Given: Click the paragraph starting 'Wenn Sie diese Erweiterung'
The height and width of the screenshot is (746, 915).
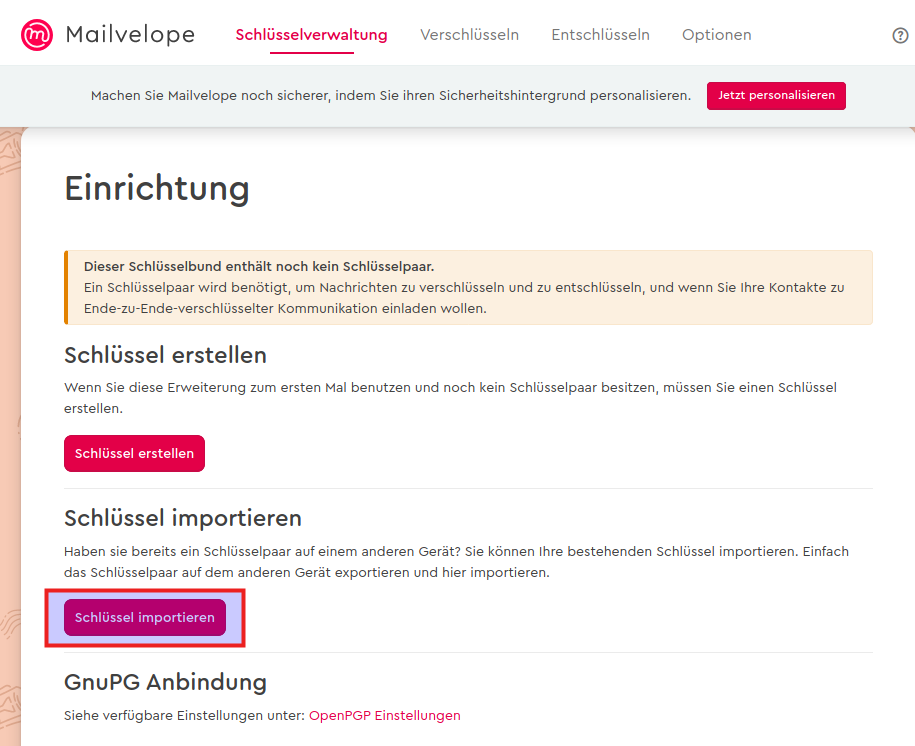Looking at the screenshot, I should click(x=450, y=398).
